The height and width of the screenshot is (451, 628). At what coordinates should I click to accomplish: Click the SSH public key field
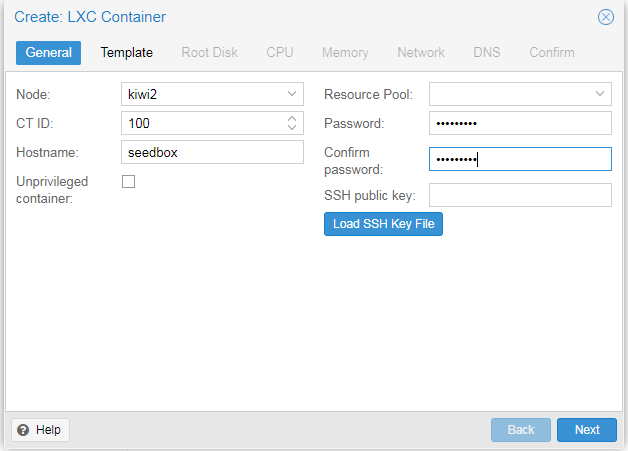pyautogui.click(x=519, y=195)
